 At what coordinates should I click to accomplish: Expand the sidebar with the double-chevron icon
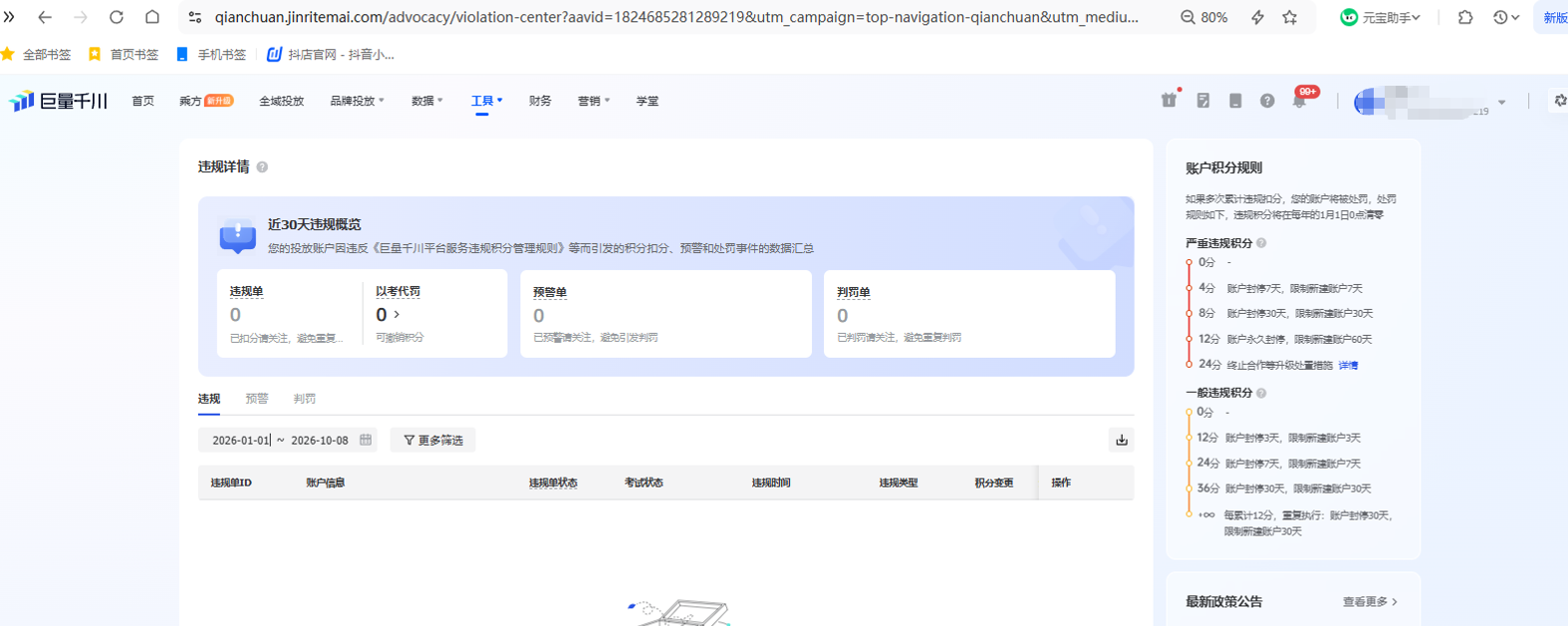click(x=9, y=17)
